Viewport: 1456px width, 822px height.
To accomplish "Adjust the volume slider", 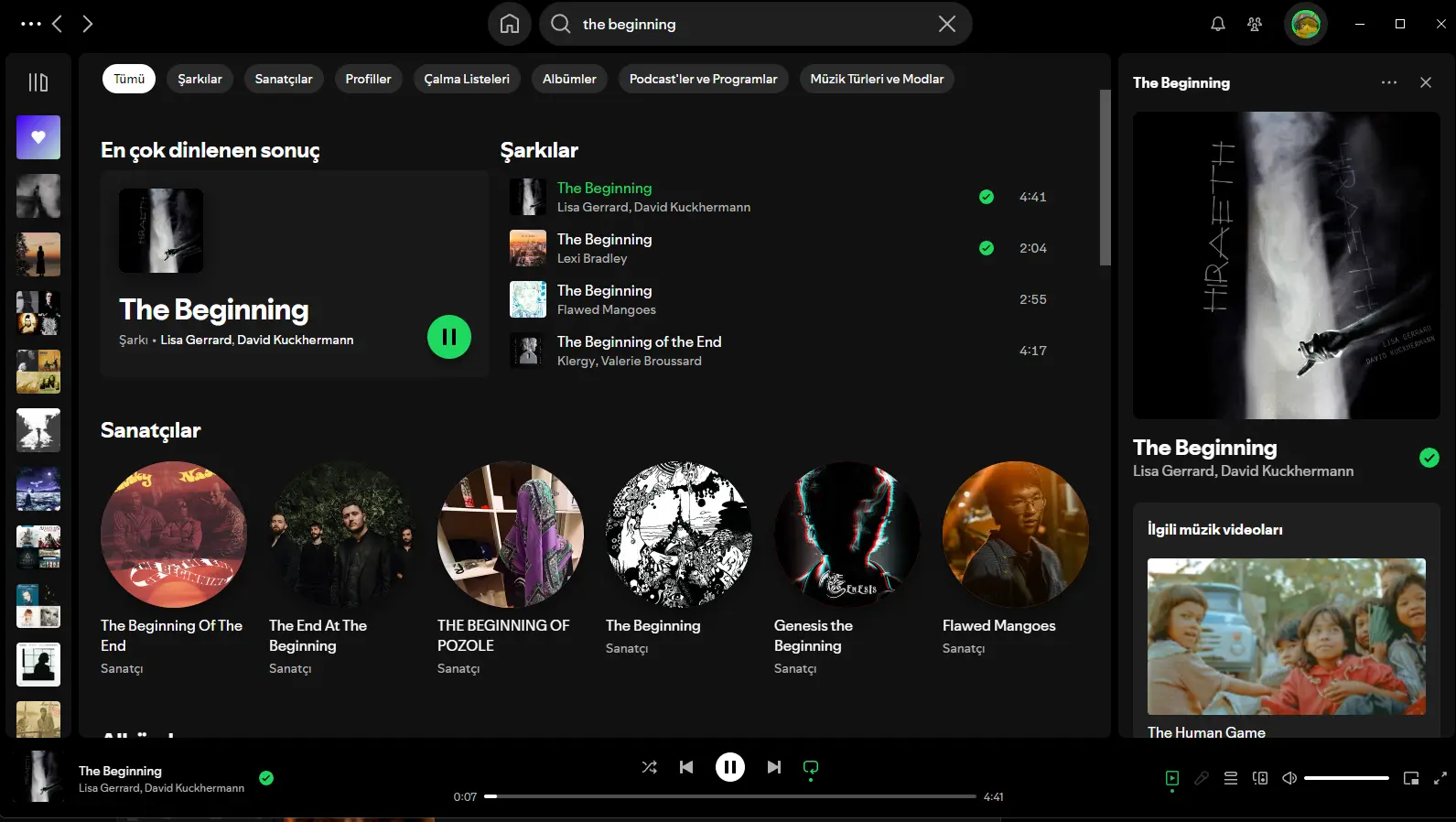I will coord(1346,778).
